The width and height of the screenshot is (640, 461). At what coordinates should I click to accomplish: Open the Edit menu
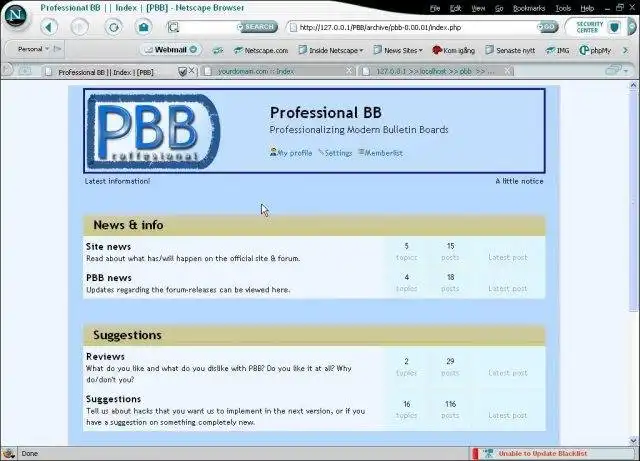[456, 8]
